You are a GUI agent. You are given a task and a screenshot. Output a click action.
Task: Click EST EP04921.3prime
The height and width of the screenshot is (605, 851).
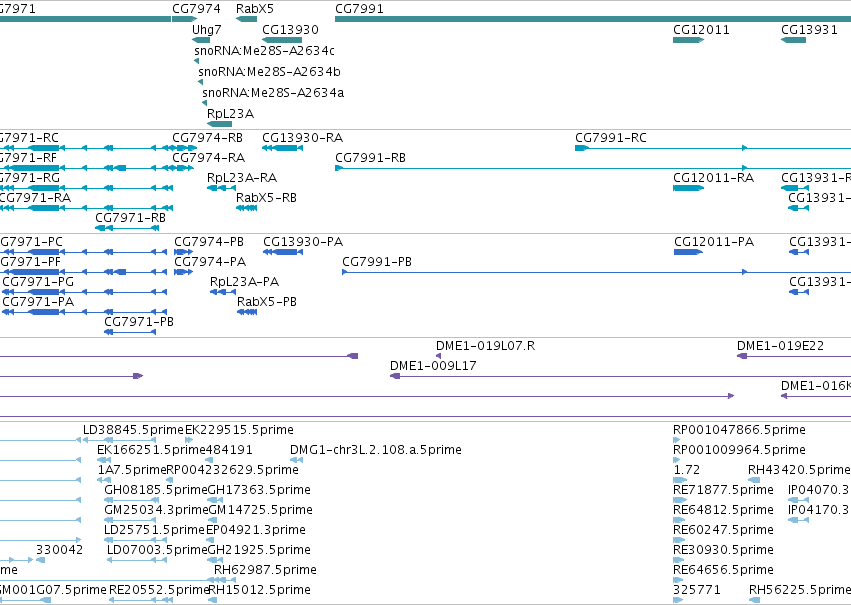(x=256, y=531)
